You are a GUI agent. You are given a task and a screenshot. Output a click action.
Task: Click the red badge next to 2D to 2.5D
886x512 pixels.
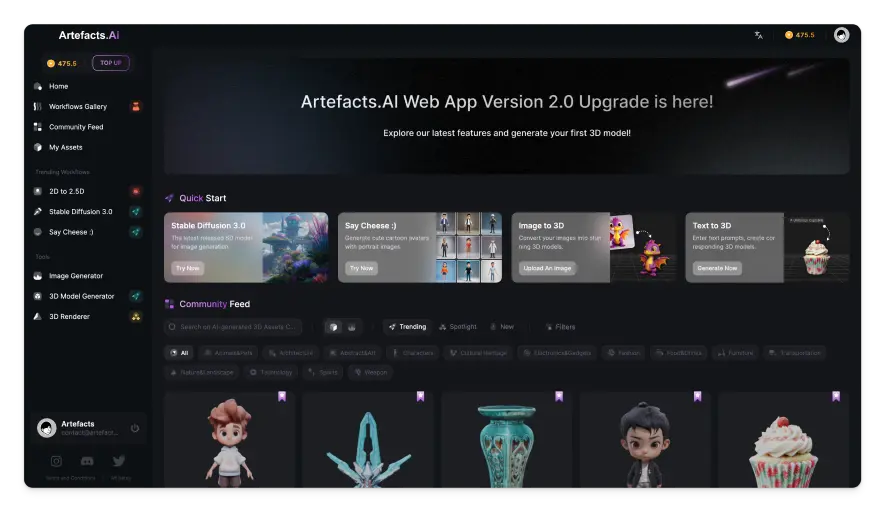point(136,192)
